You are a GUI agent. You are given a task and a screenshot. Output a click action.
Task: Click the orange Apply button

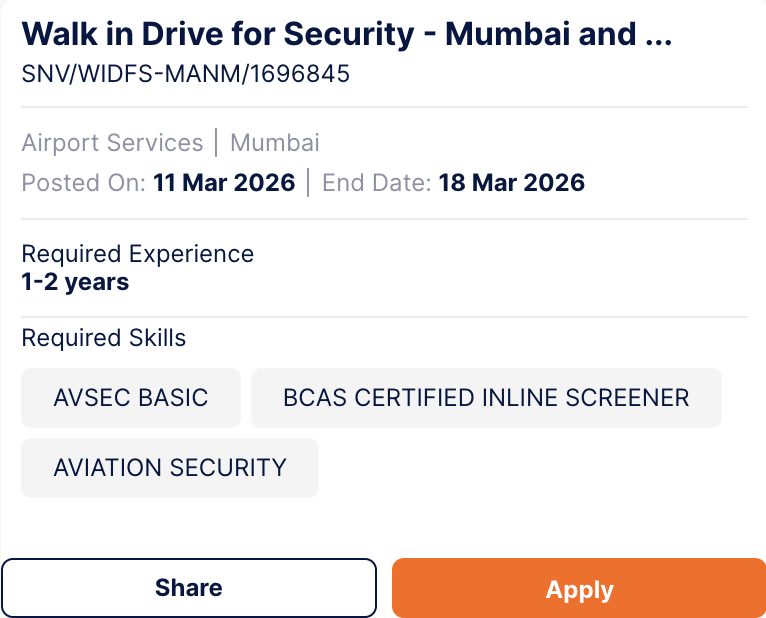(x=579, y=588)
